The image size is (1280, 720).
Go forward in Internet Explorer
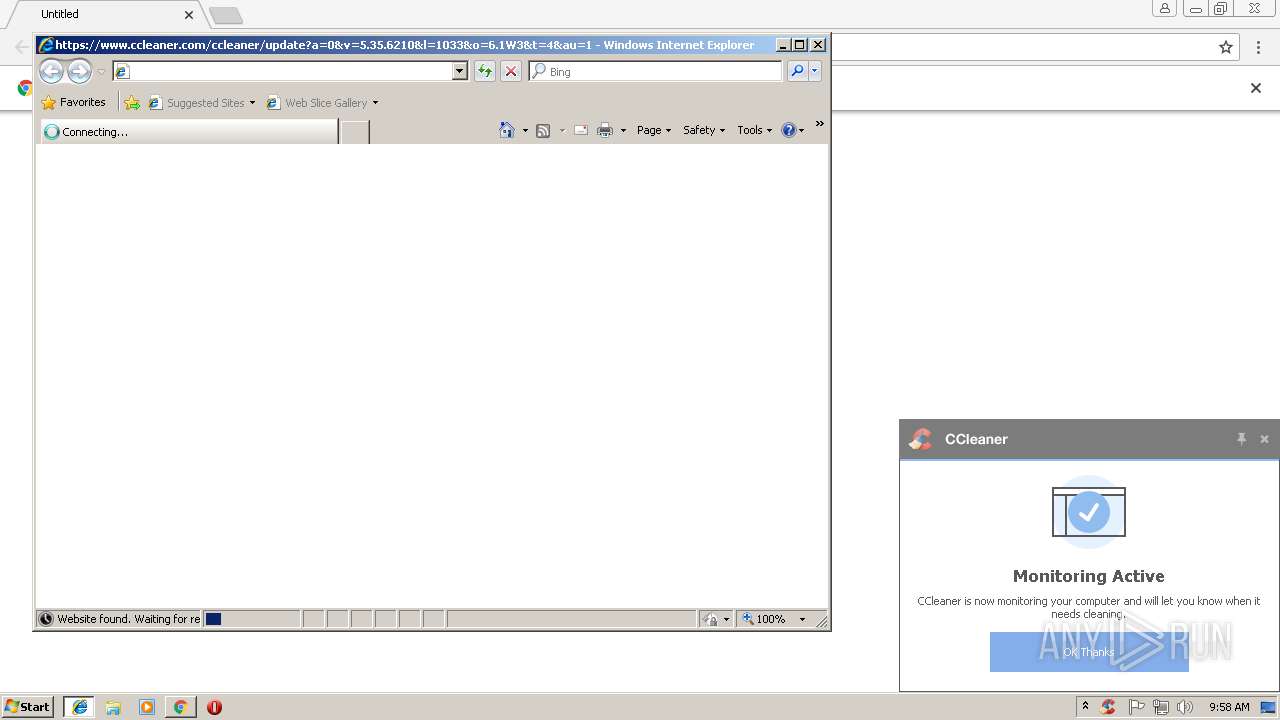(x=79, y=71)
